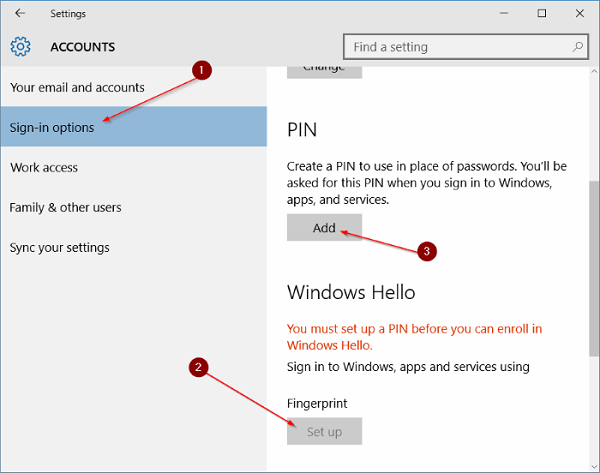Click the partially visible Change button

tap(324, 68)
